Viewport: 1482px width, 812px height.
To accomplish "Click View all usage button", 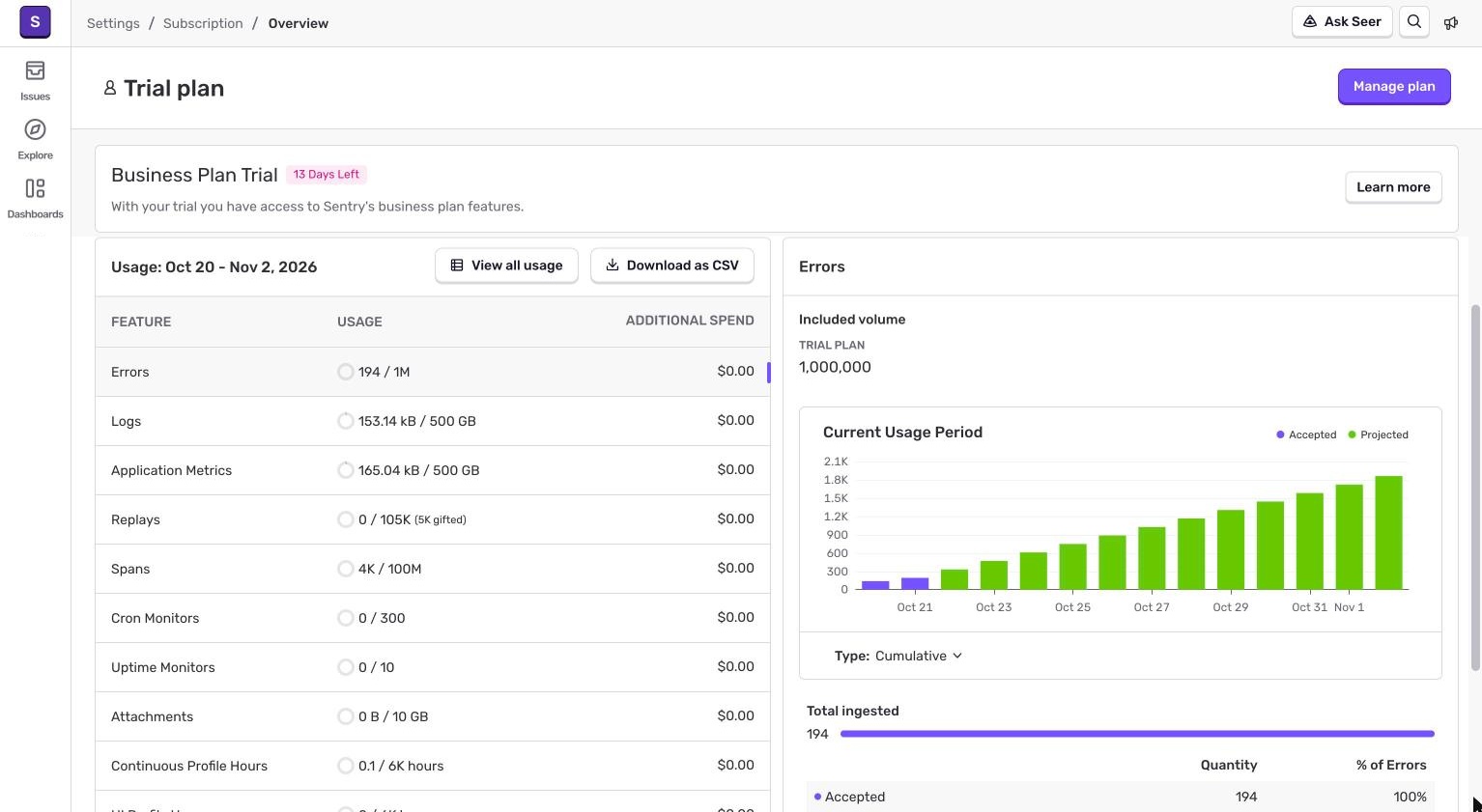I will tap(506, 266).
